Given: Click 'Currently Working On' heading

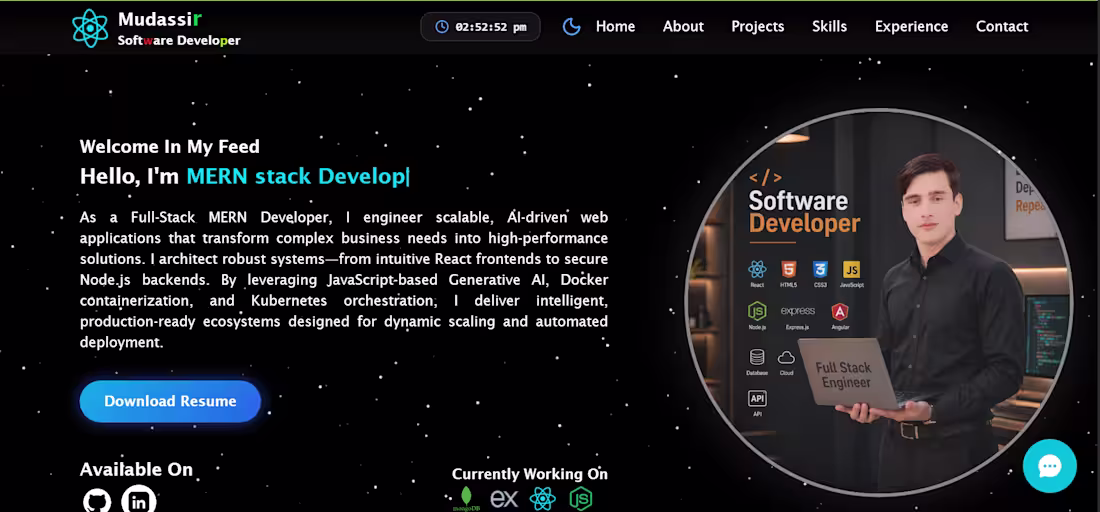Looking at the screenshot, I should tap(530, 474).
